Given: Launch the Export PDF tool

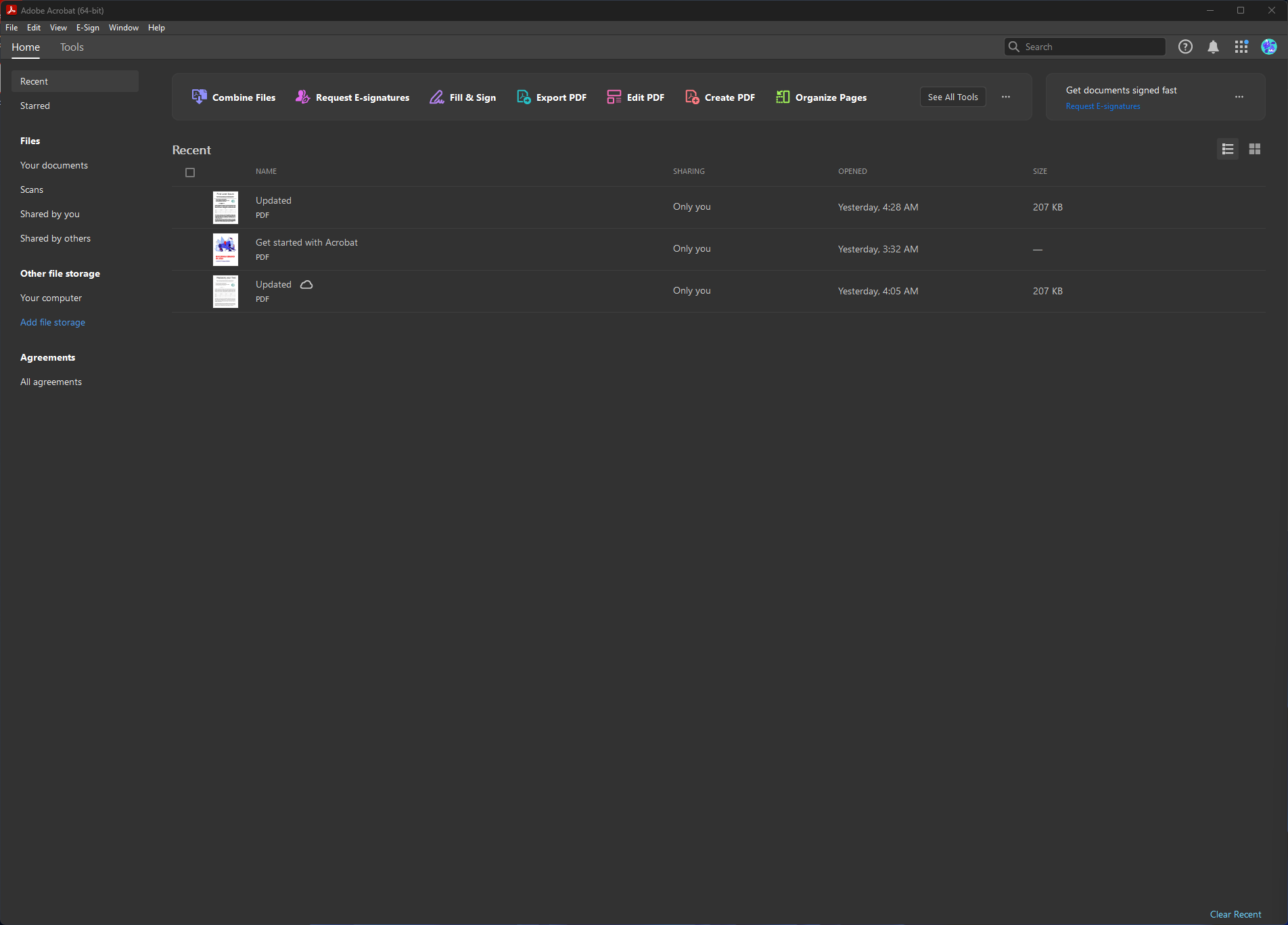Looking at the screenshot, I should pyautogui.click(x=551, y=97).
